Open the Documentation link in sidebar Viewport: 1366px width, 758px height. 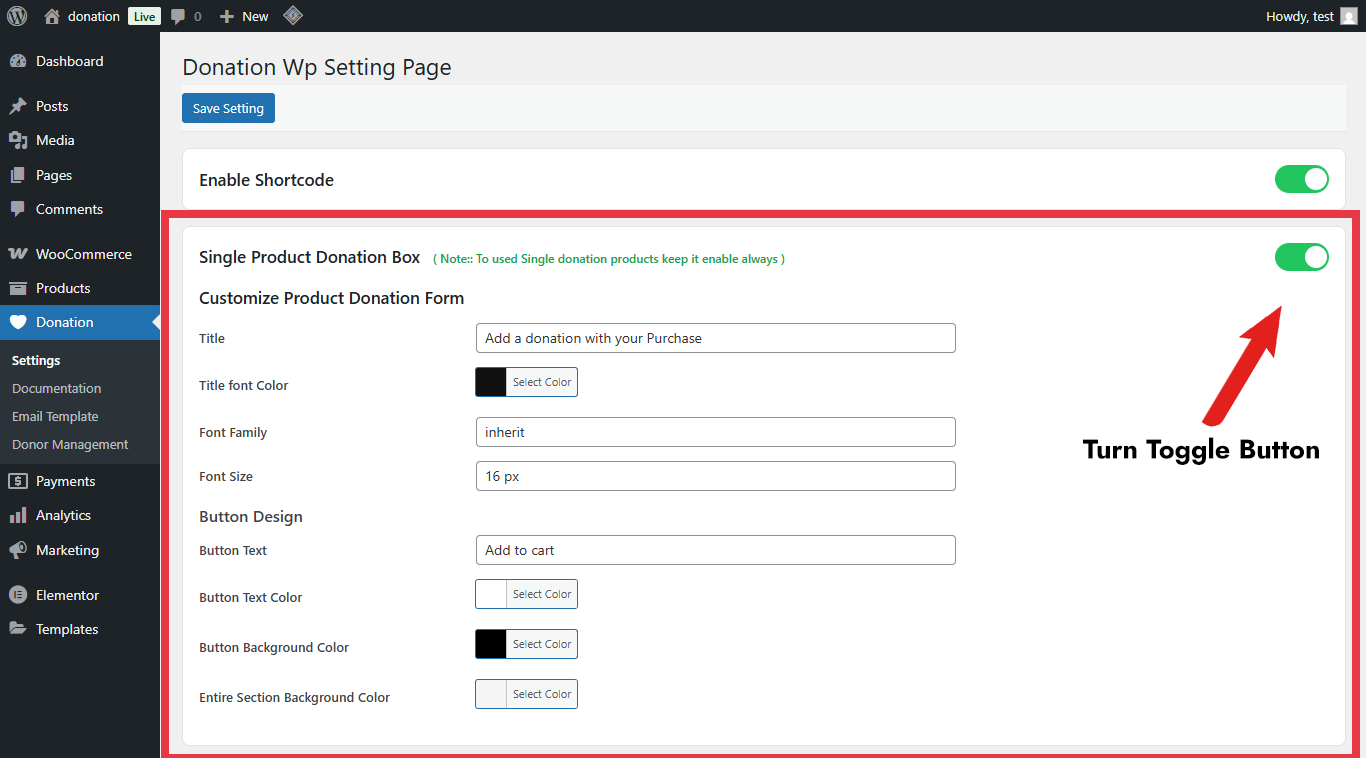coord(56,388)
